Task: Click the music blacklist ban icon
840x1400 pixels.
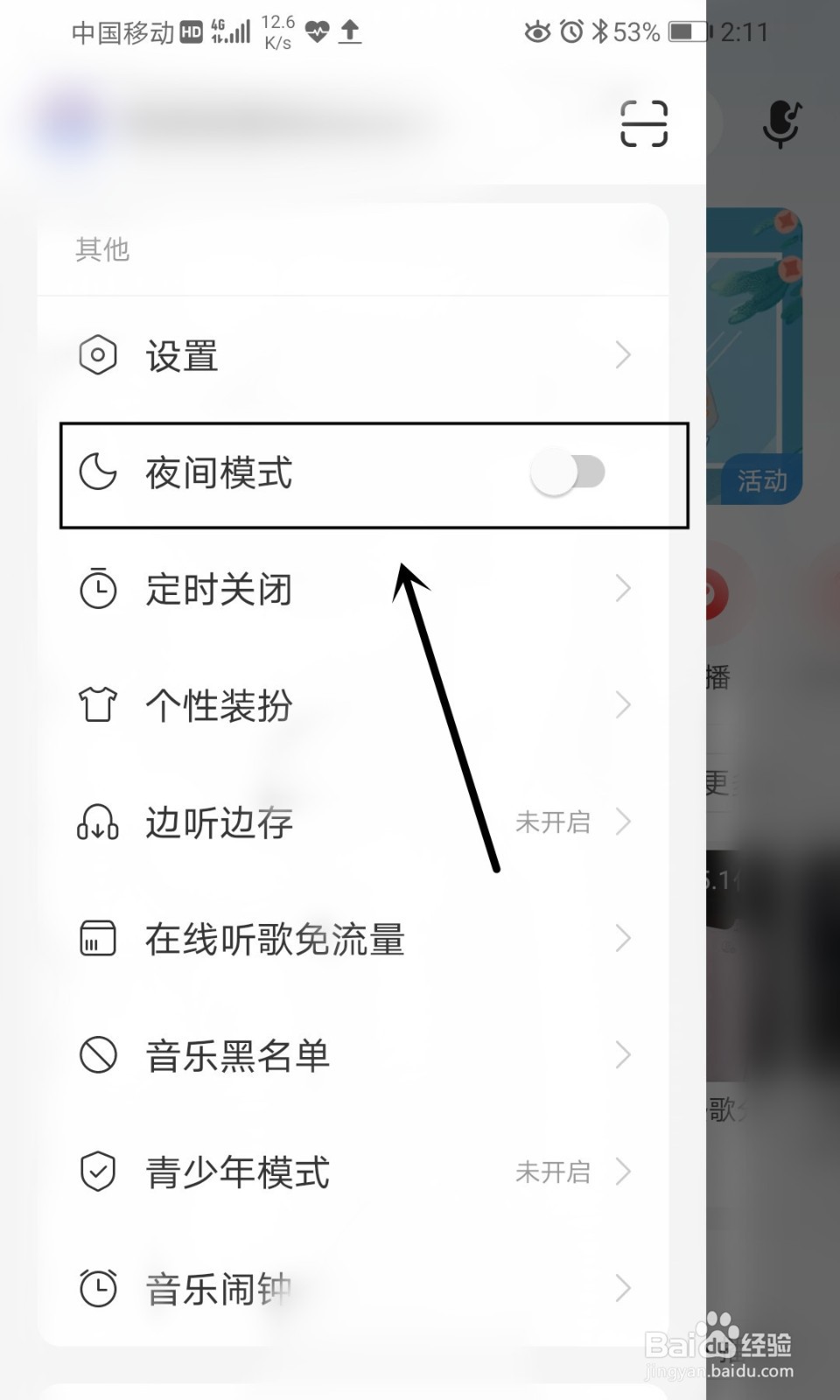Action: (x=98, y=1054)
